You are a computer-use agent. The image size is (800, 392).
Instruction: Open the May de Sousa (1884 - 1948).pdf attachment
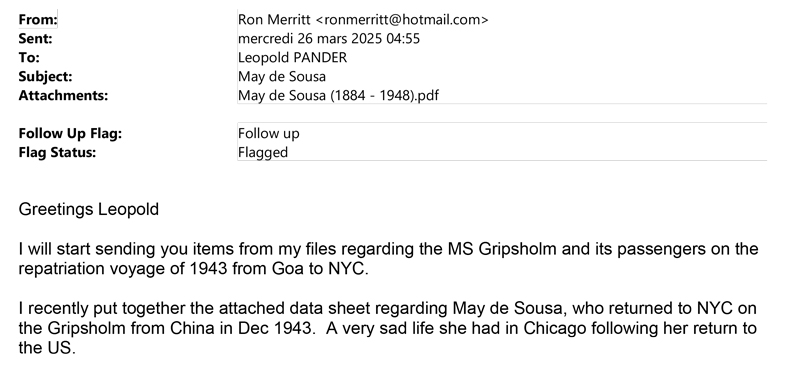click(x=338, y=95)
